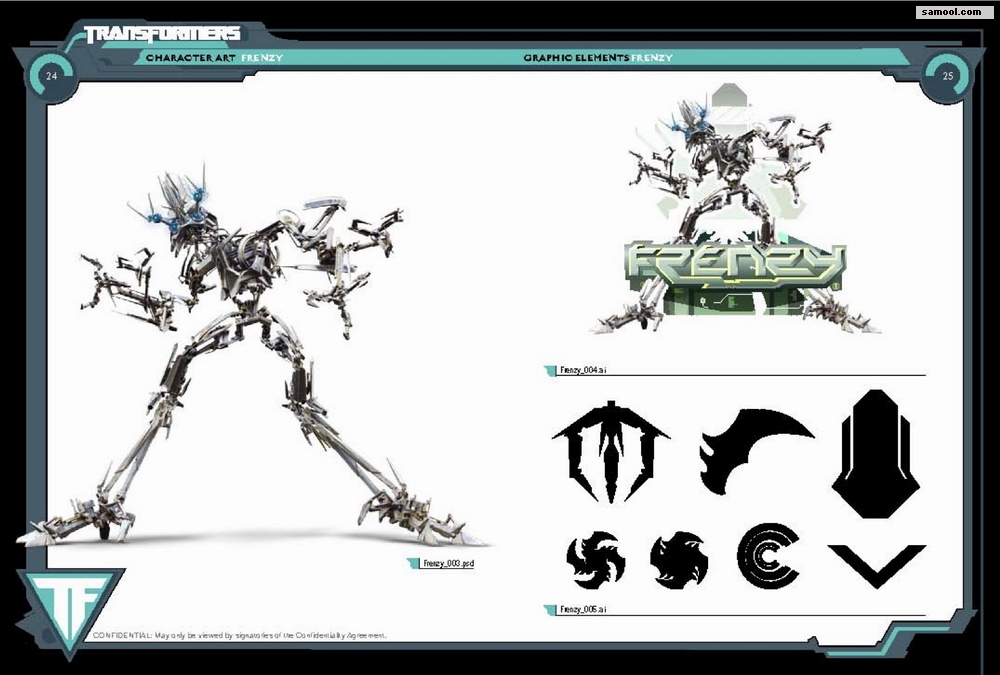
Task: Click the Frenzy_004.ai file label
Action: coord(583,370)
